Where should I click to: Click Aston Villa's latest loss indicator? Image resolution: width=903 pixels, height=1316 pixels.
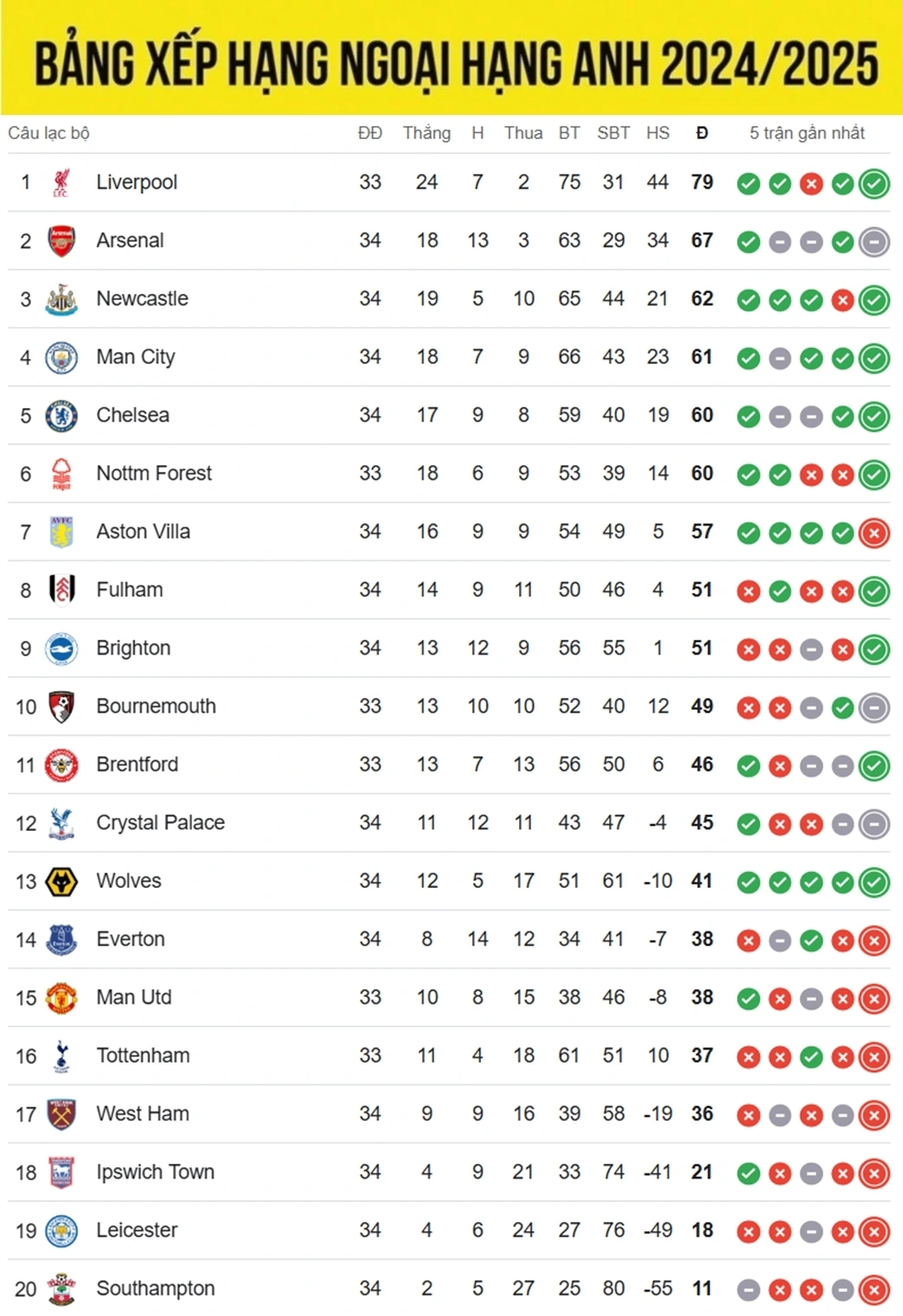[874, 533]
